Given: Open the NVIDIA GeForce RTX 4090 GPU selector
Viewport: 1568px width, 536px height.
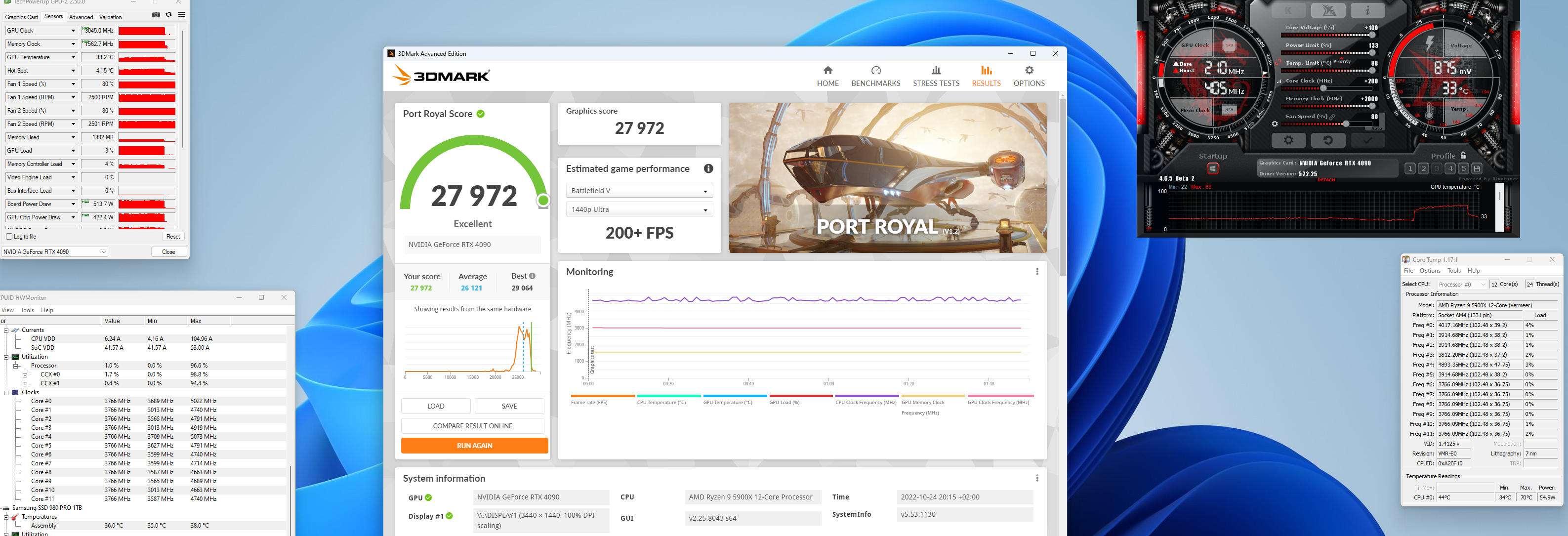Looking at the screenshot, I should (55, 252).
